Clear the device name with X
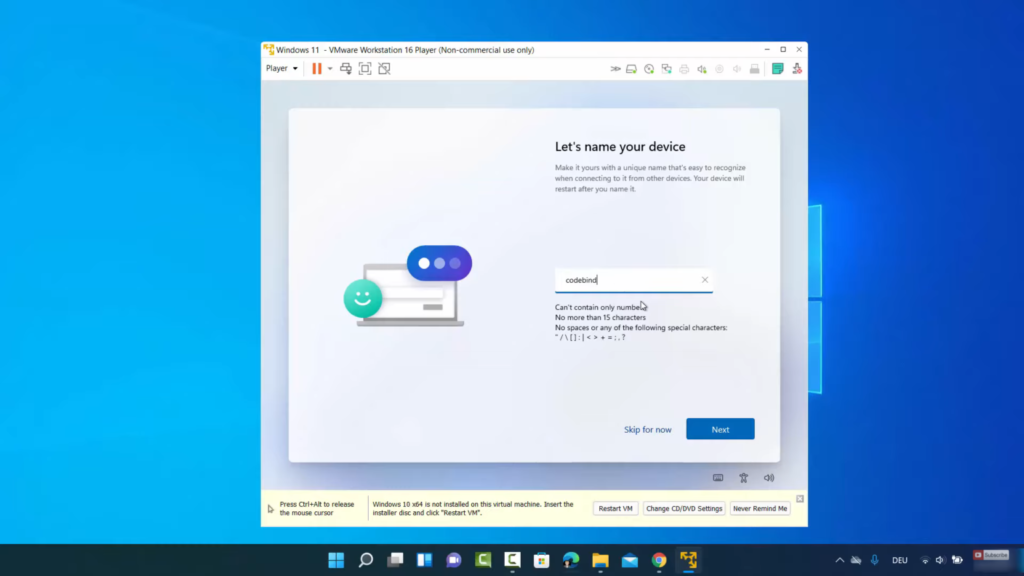The height and width of the screenshot is (576, 1024). click(x=705, y=280)
